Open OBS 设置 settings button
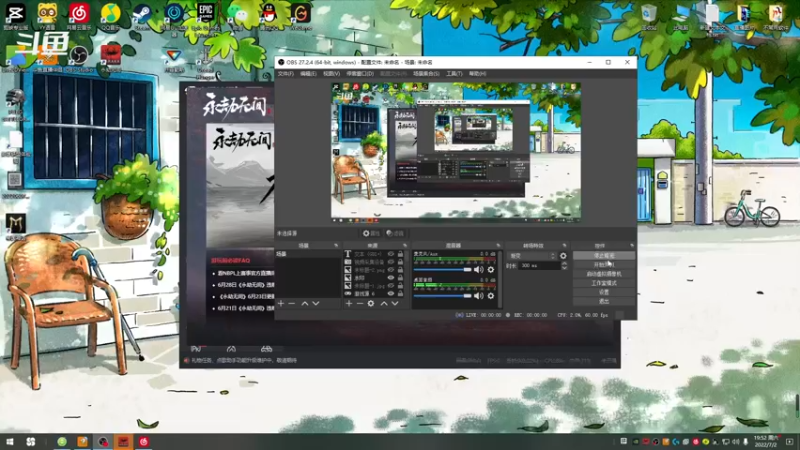The width and height of the screenshot is (800, 450). 604,292
